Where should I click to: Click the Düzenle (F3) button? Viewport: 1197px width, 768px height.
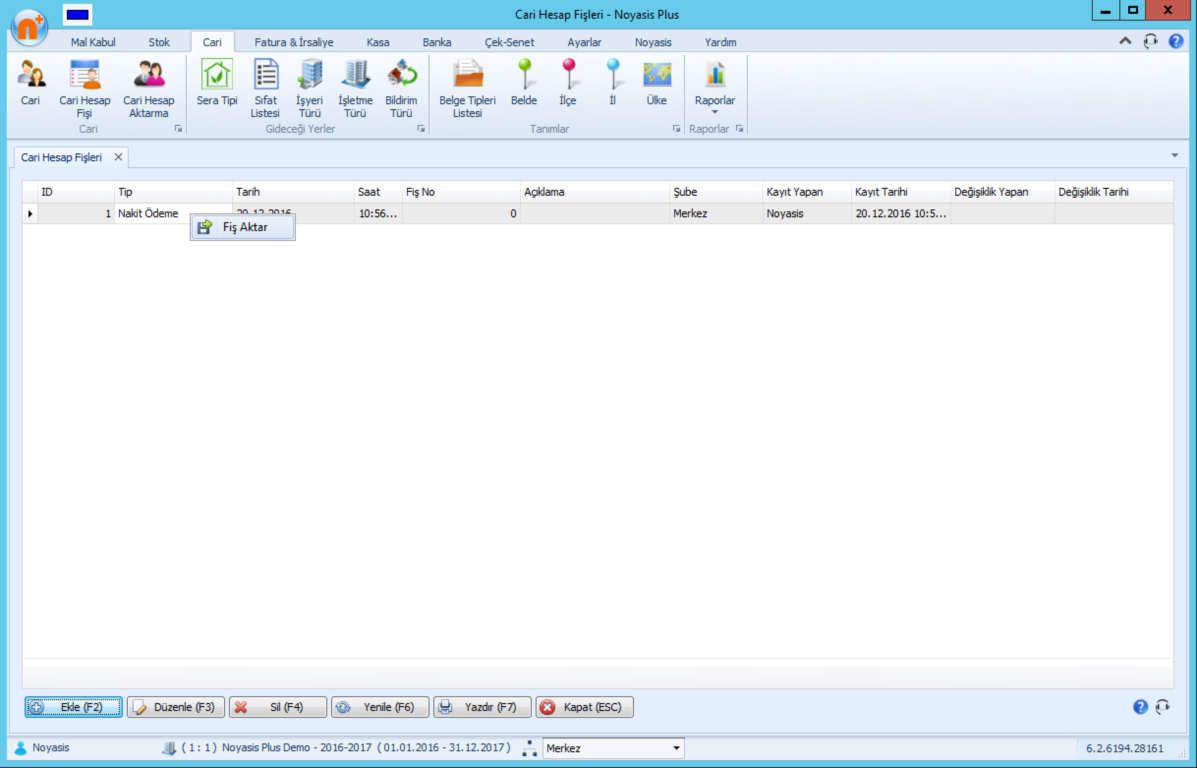176,707
